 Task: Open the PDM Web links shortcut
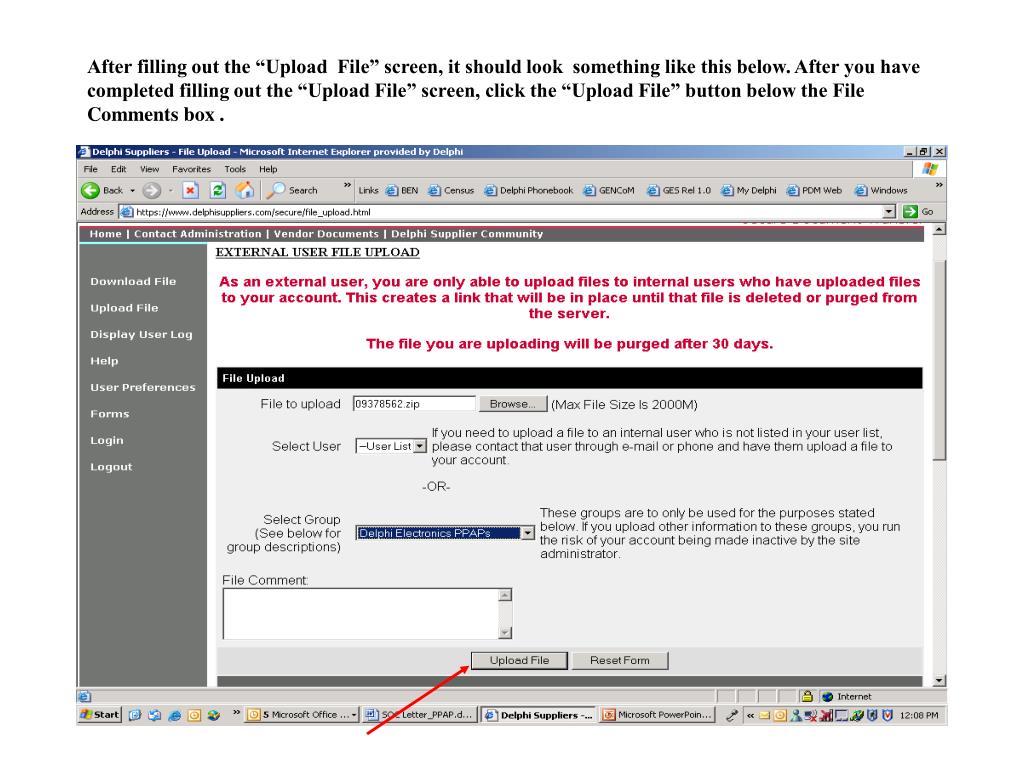[814, 191]
